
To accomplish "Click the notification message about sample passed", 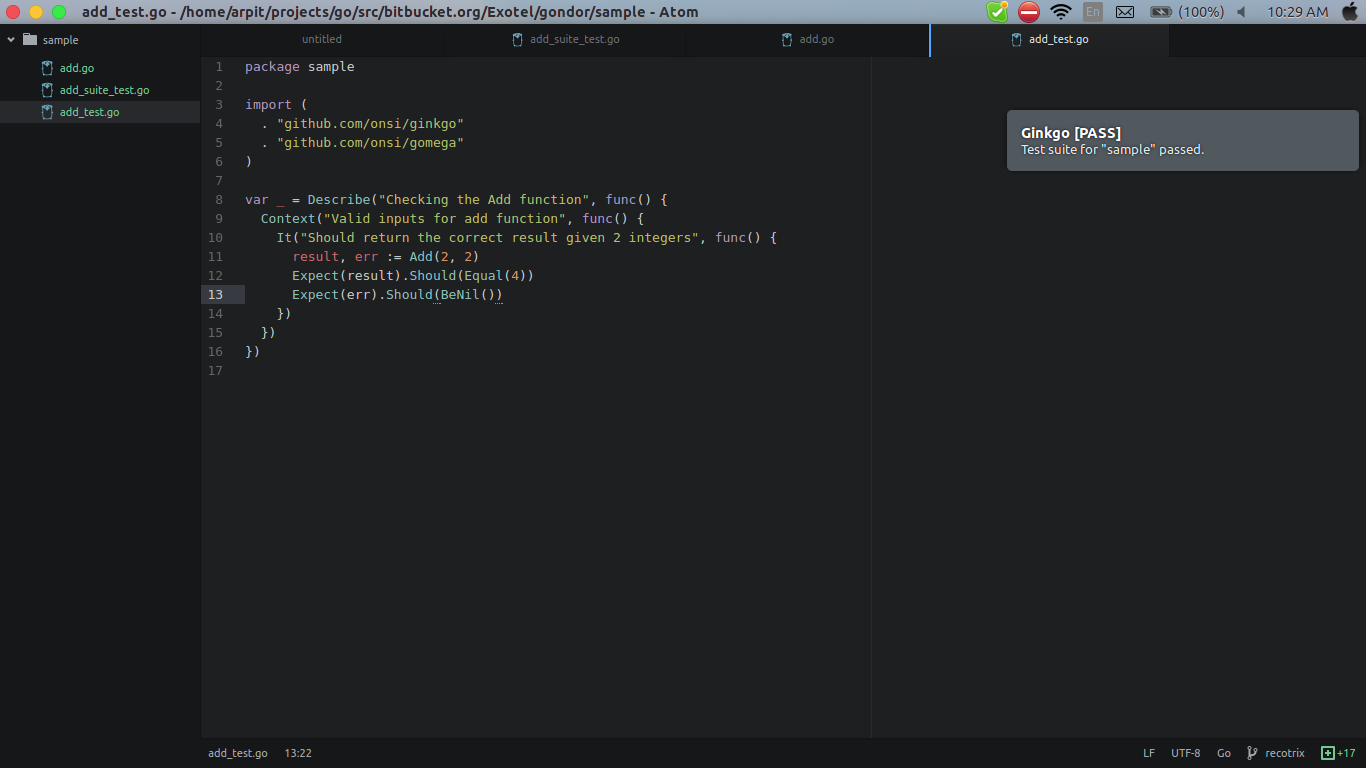I will point(1112,150).
